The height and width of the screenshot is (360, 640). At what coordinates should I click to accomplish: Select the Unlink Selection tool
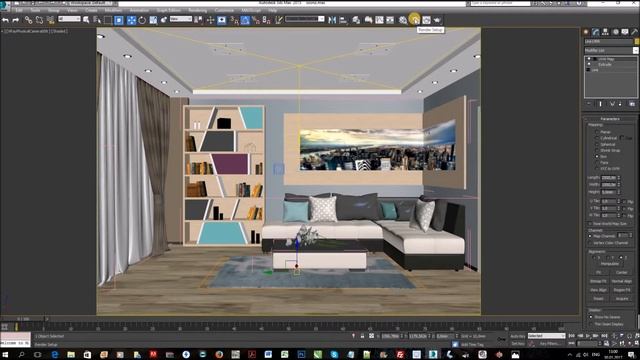click(x=39, y=20)
